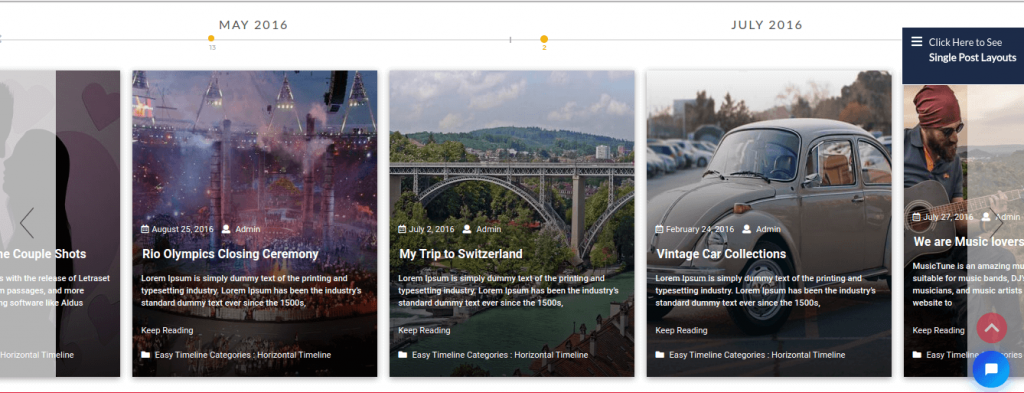
Task: Open My Trip to Switzerland post title
Action: click(x=460, y=254)
